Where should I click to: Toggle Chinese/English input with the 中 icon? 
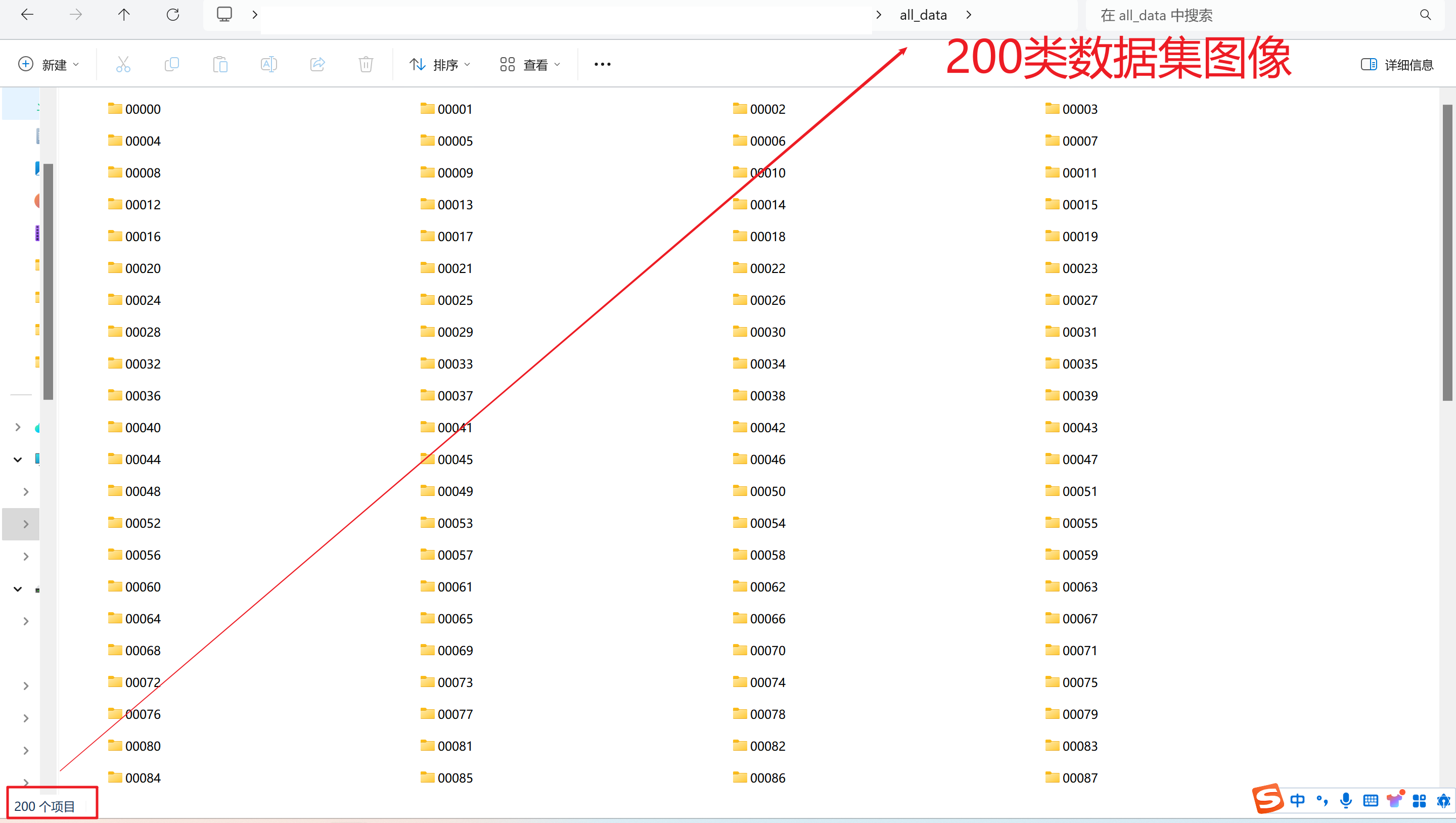(x=1298, y=800)
